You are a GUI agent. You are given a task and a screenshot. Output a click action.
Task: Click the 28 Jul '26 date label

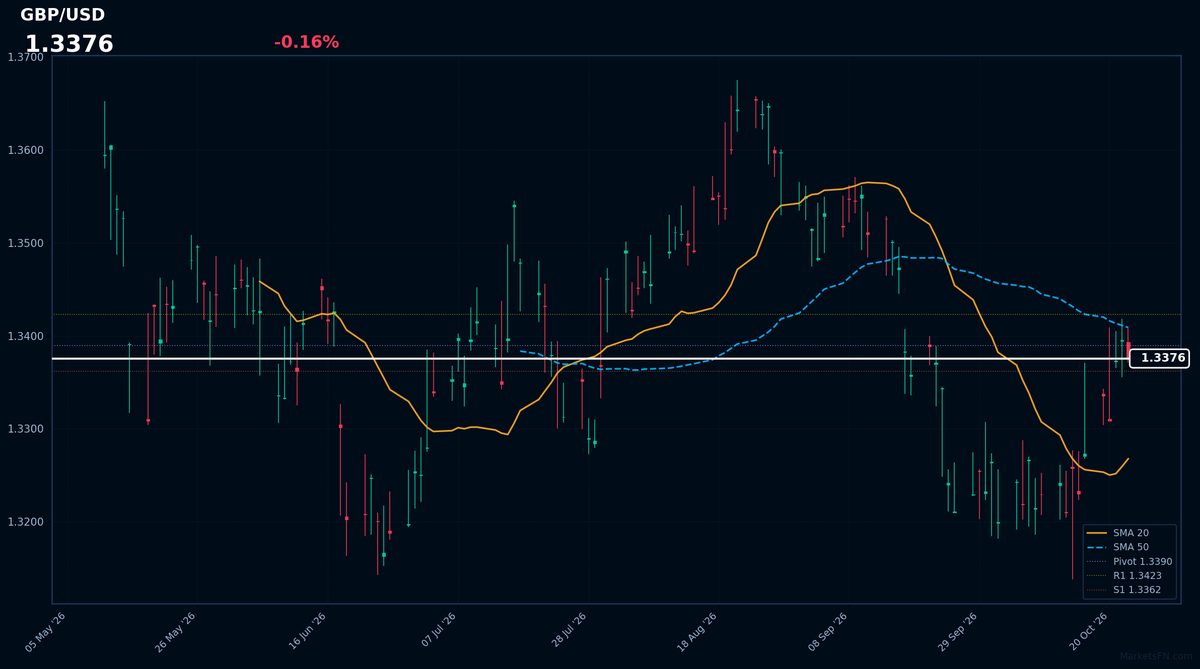click(568, 632)
